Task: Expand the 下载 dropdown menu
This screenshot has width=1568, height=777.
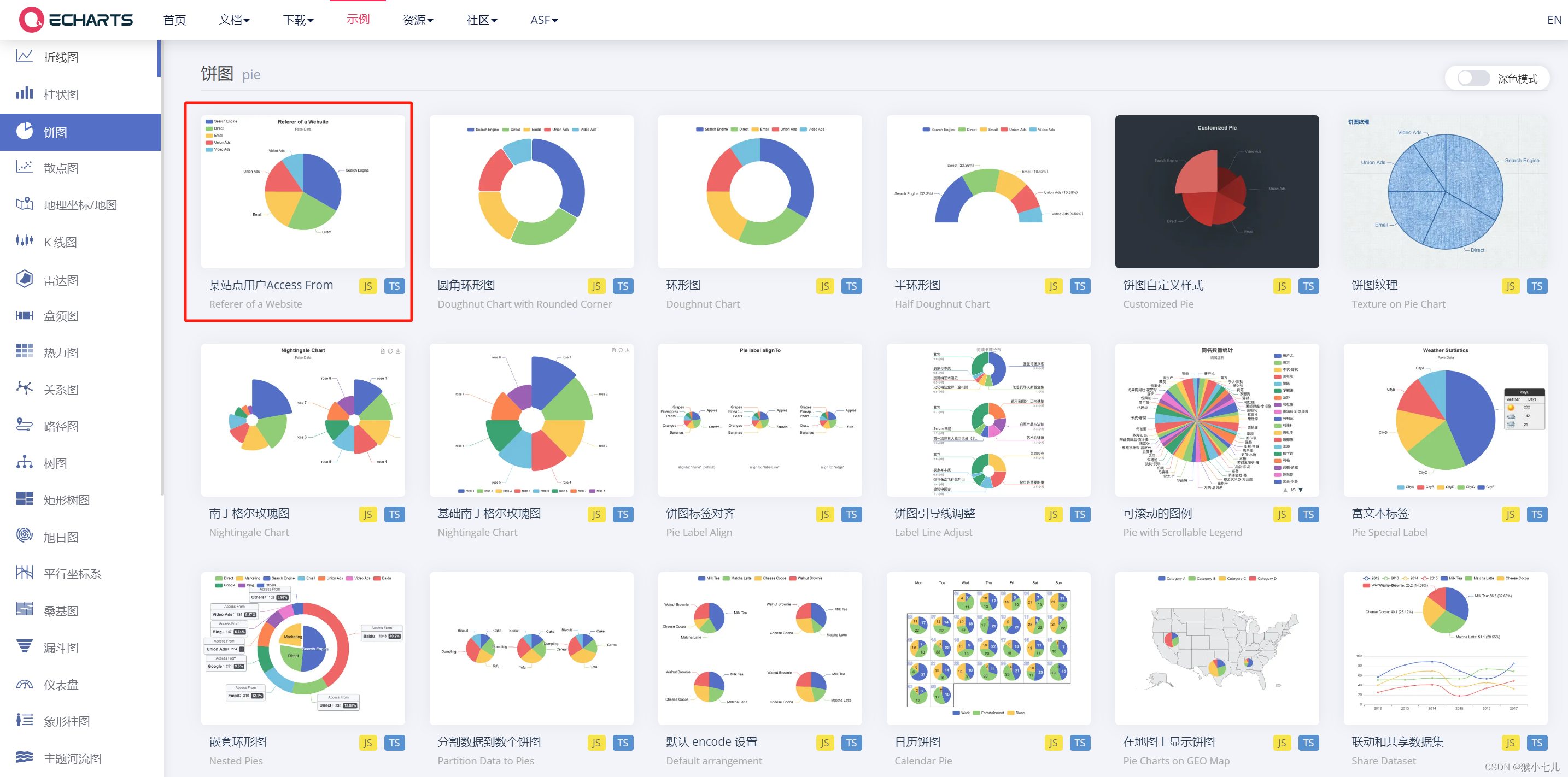Action: click(x=299, y=20)
